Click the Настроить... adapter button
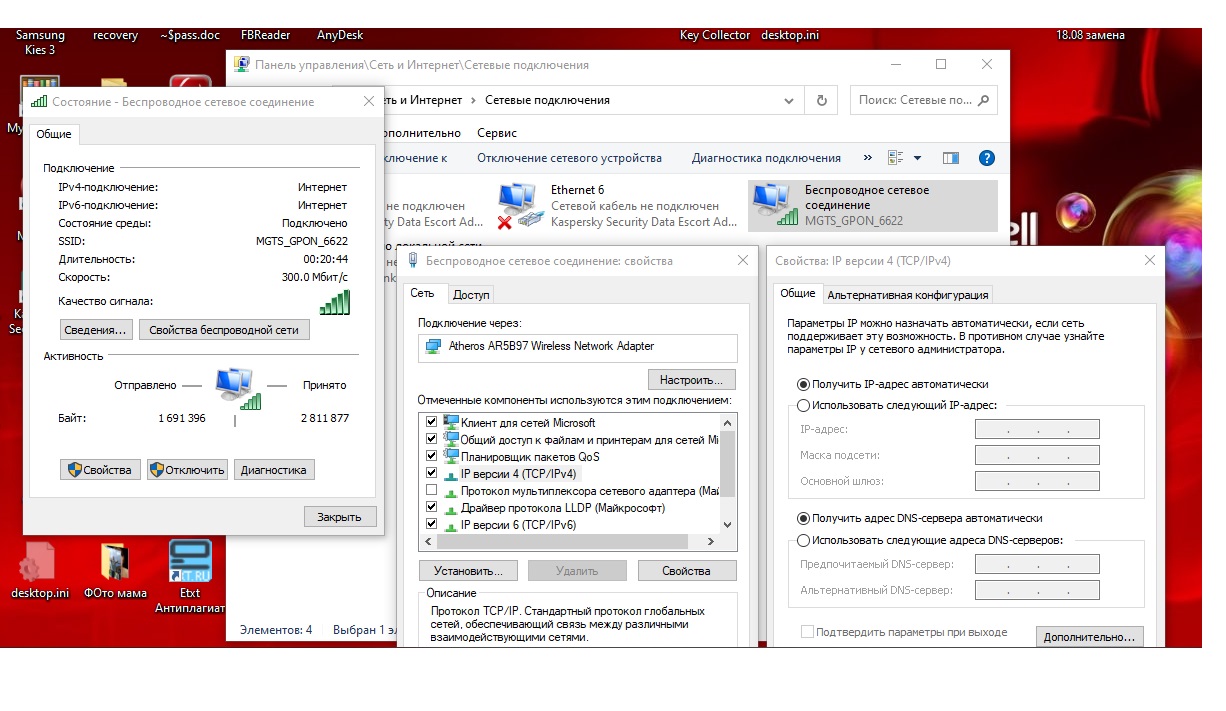The height and width of the screenshot is (711, 1226). pos(691,380)
